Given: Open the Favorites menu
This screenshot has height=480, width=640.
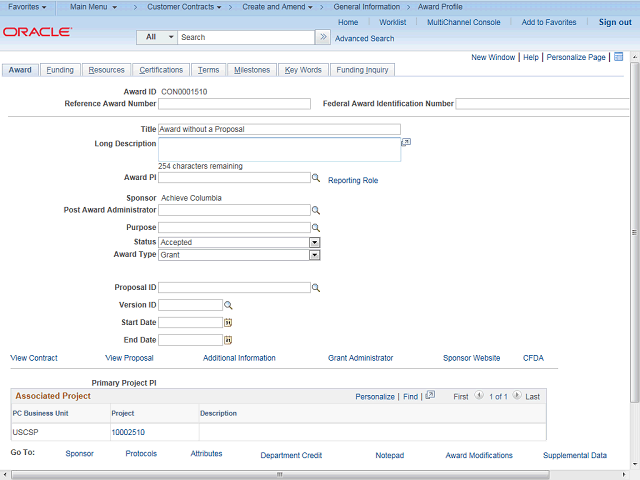Looking at the screenshot, I should click(x=27, y=7).
